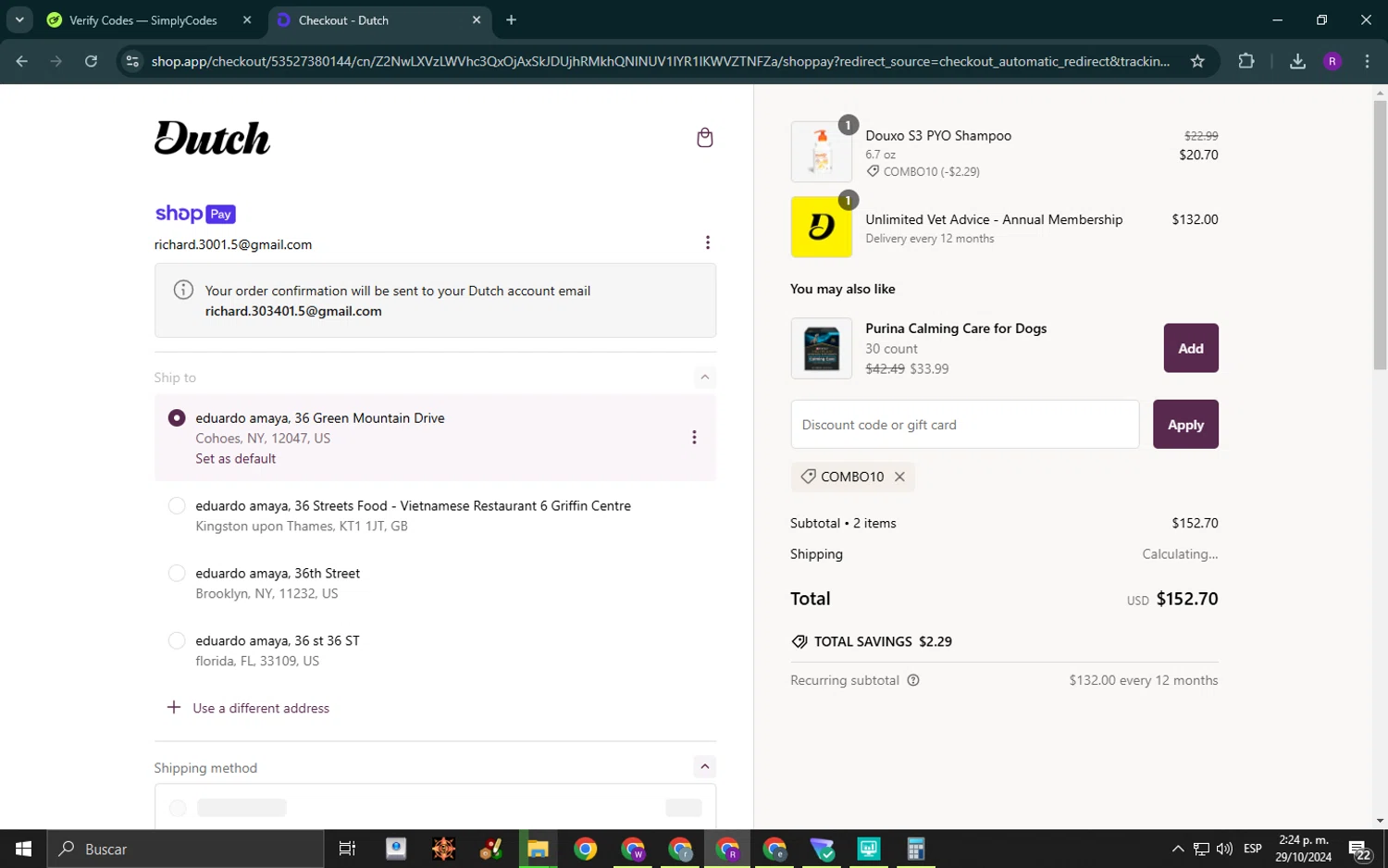The width and height of the screenshot is (1388, 868).
Task: Close the Checkout - Dutch tab
Action: [477, 19]
